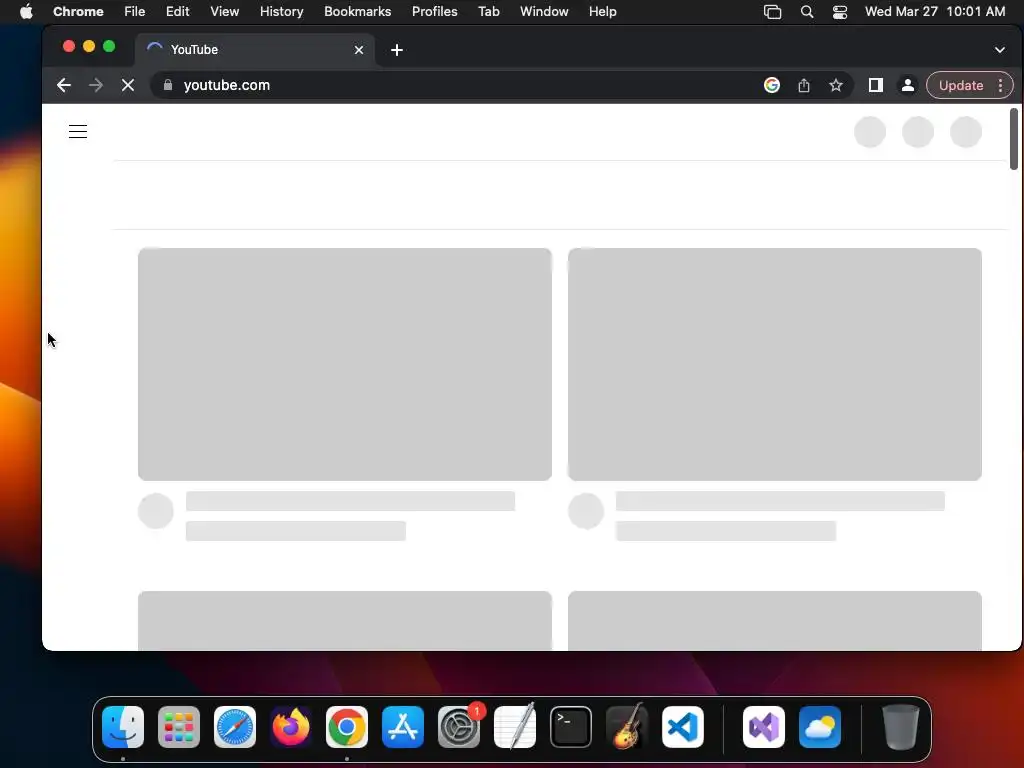1024x768 pixels.
Task: Open Control Center in menu bar
Action: click(x=840, y=12)
